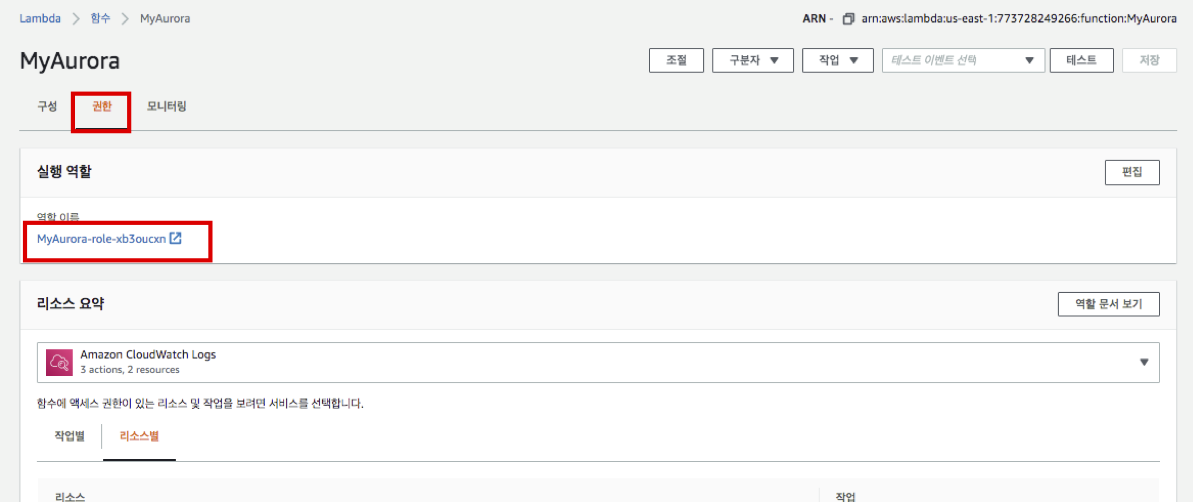Click the 저장 button
This screenshot has height=502, width=1193.
[1149, 60]
